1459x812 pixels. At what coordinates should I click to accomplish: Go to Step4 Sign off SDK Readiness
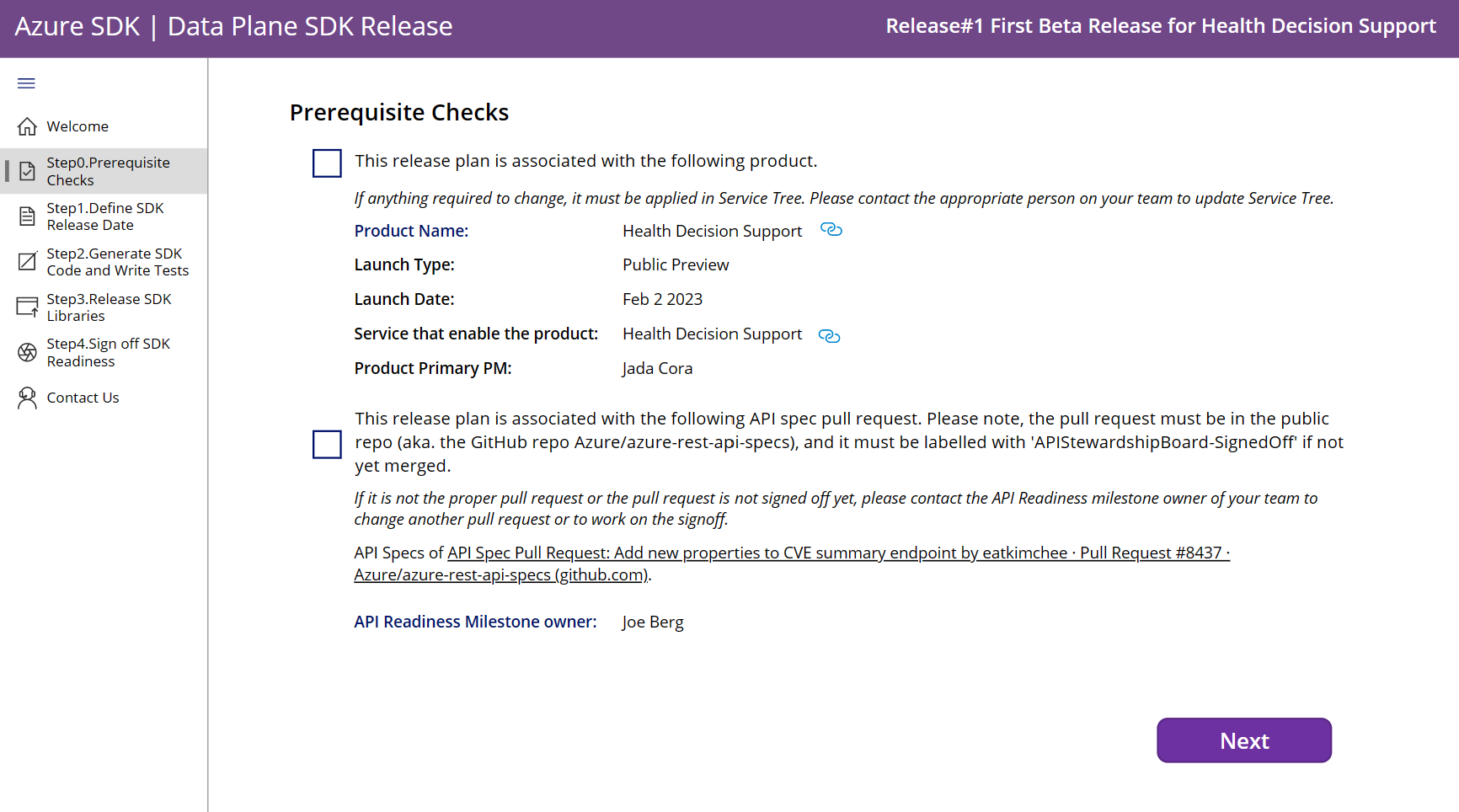point(108,352)
